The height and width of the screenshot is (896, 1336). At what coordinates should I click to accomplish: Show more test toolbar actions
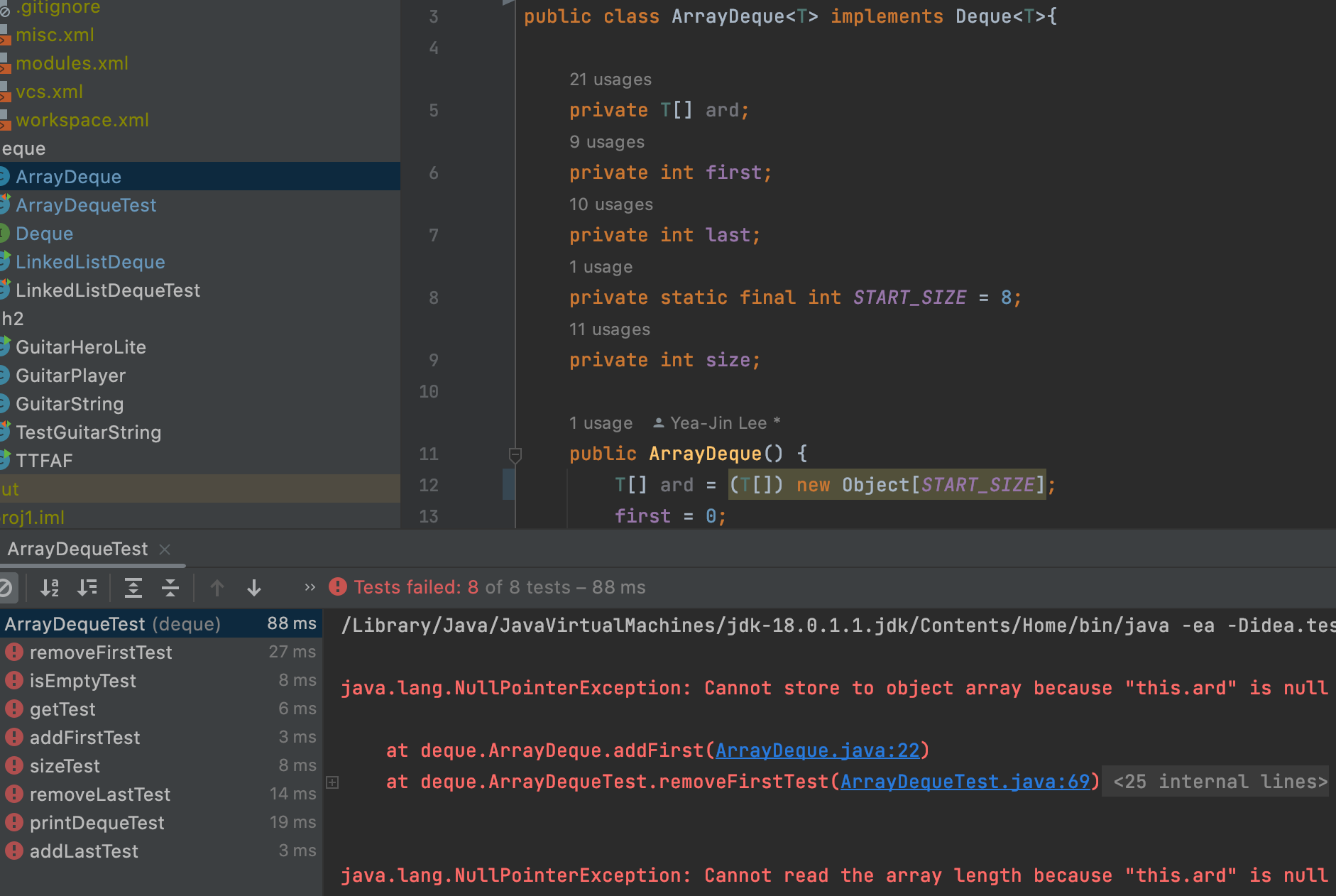pos(310,587)
